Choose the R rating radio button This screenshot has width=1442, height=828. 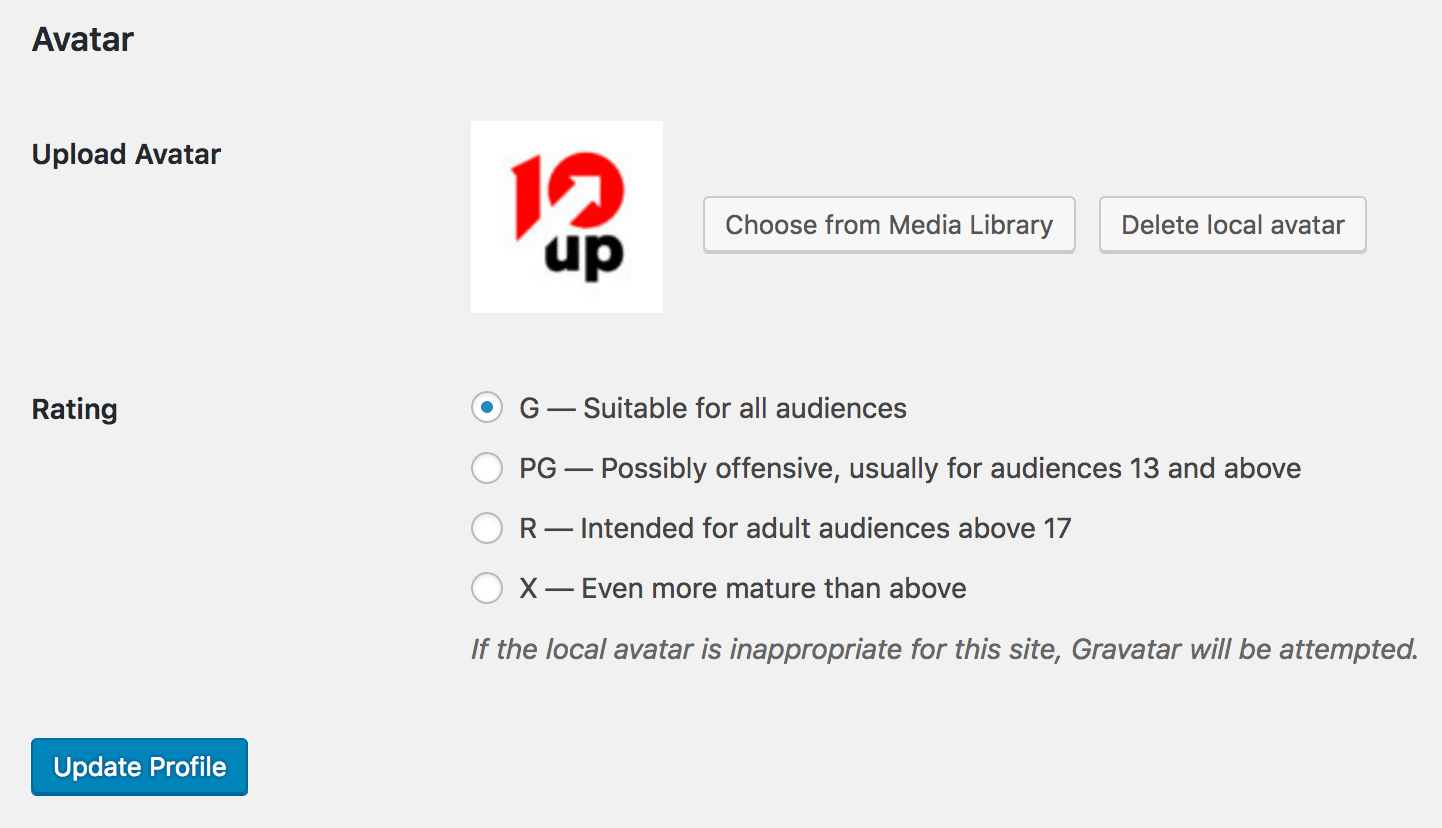coord(487,528)
